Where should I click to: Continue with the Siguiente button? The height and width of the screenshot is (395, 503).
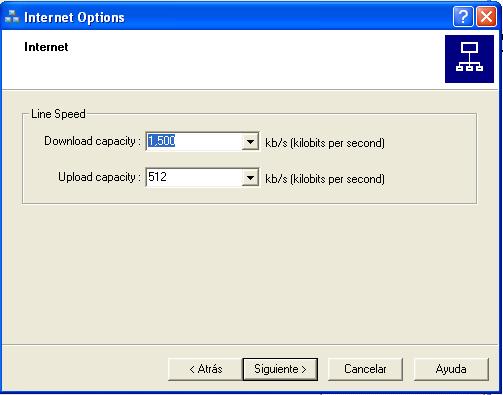click(280, 369)
